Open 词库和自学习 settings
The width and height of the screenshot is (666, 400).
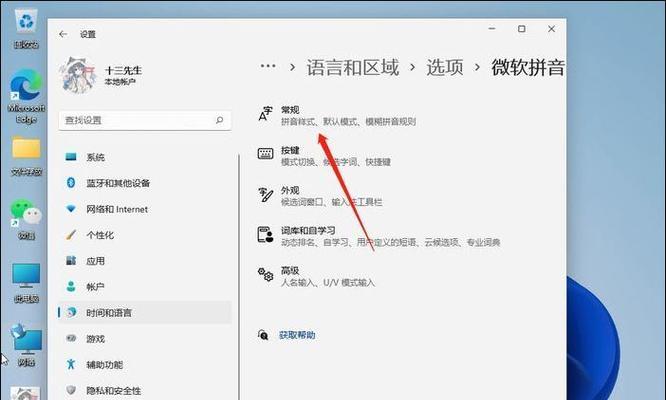[x=378, y=237]
